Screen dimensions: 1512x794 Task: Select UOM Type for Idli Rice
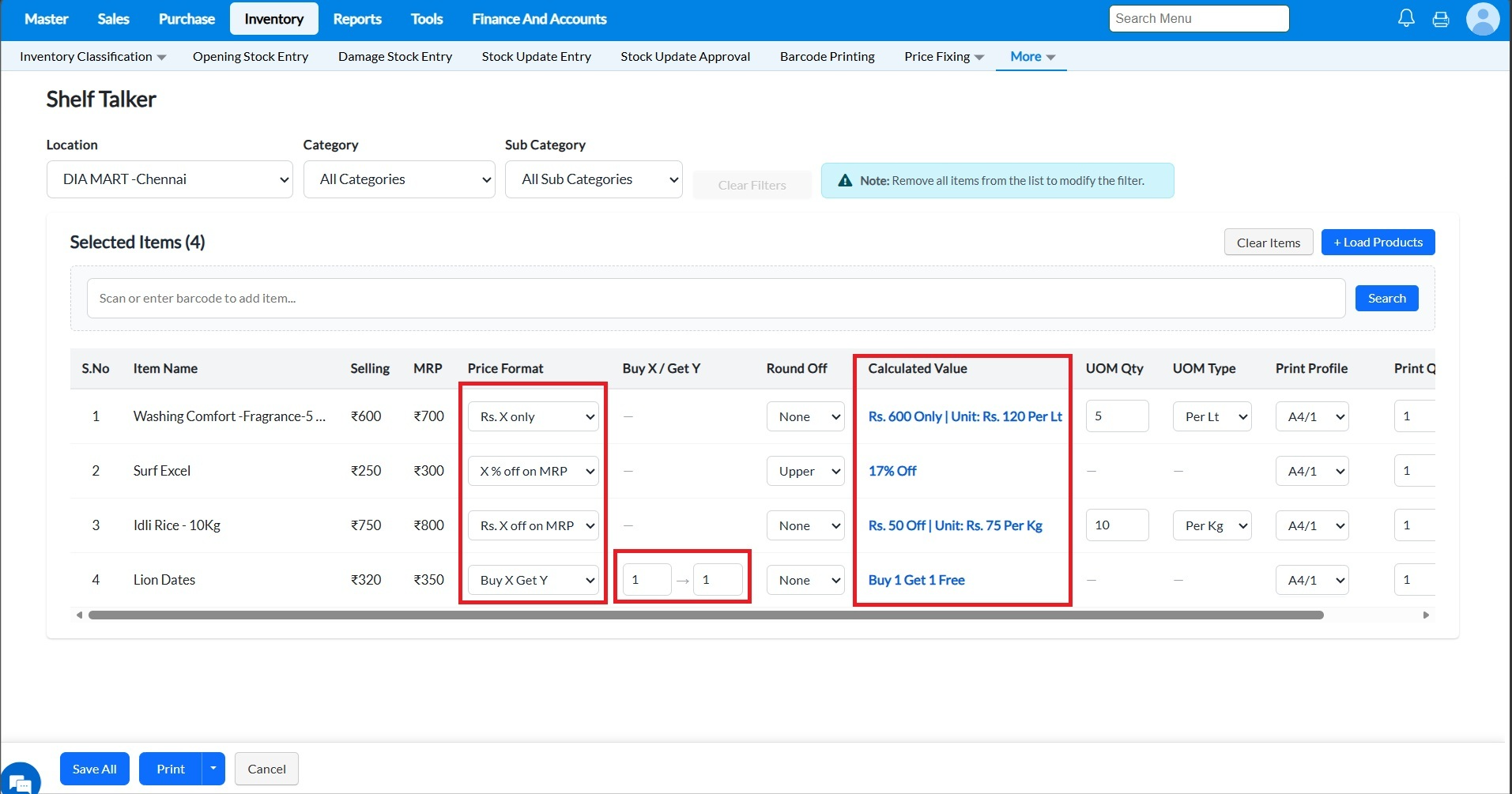(1212, 525)
